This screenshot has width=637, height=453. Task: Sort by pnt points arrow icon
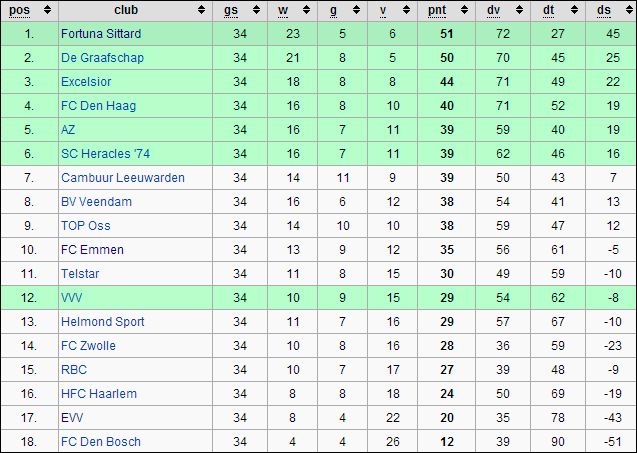pos(464,10)
